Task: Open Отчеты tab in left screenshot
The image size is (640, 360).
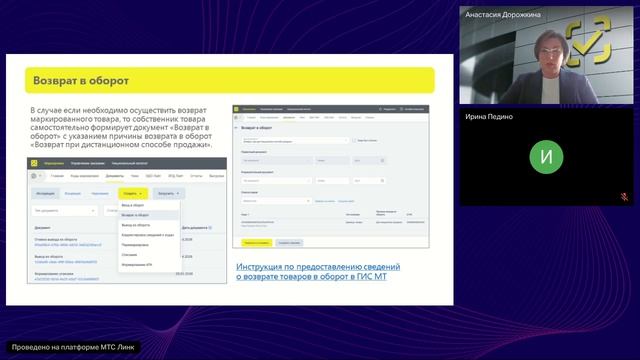Action: click(x=196, y=176)
